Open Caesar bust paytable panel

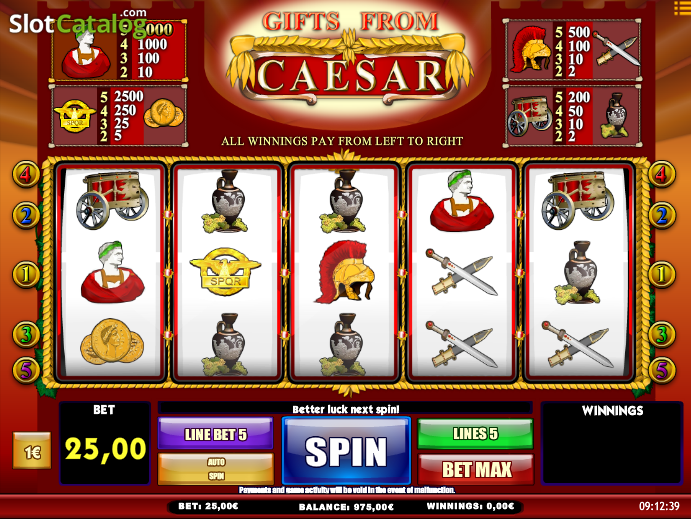[x=118, y=50]
